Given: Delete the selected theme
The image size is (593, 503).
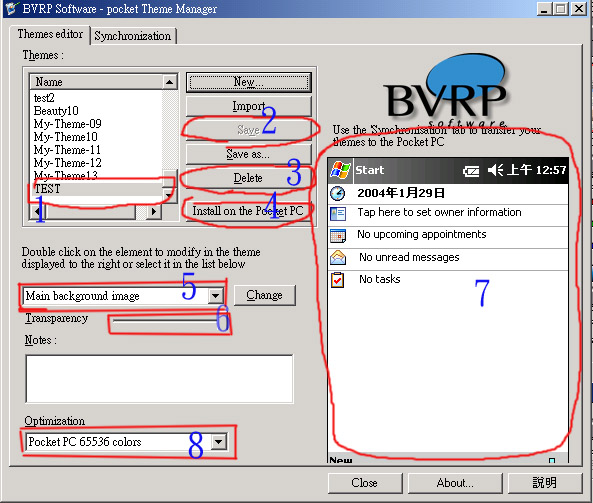Looking at the screenshot, I should pos(248,178).
